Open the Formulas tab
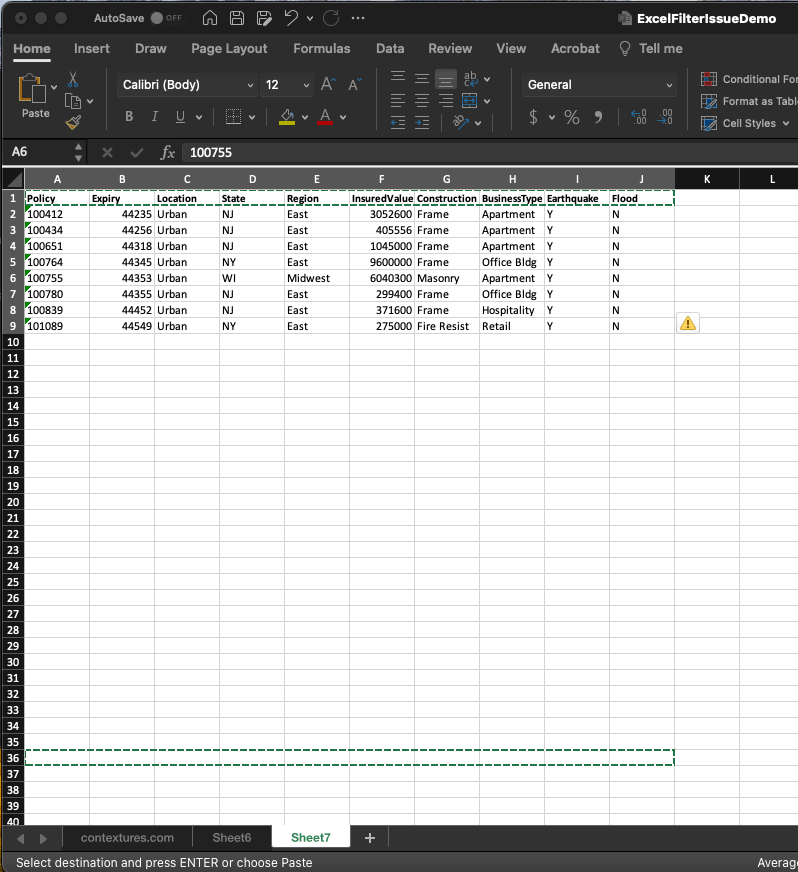Image resolution: width=798 pixels, height=872 pixels. pos(322,48)
